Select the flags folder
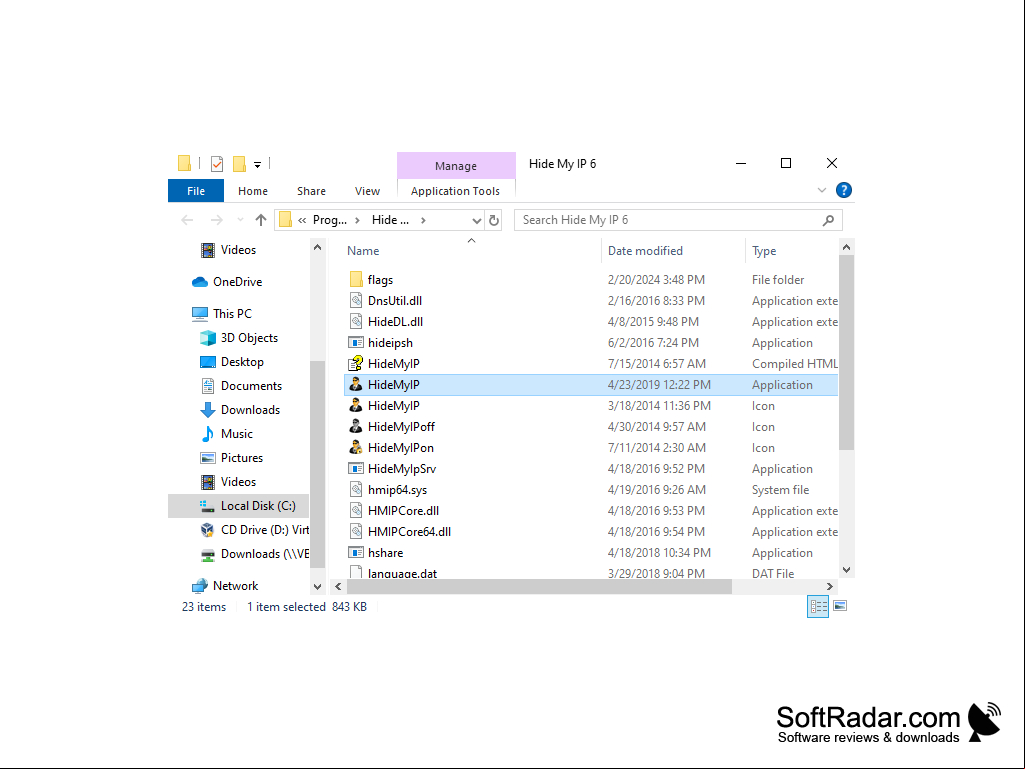Viewport: 1025px width, 769px height. [590, 280]
